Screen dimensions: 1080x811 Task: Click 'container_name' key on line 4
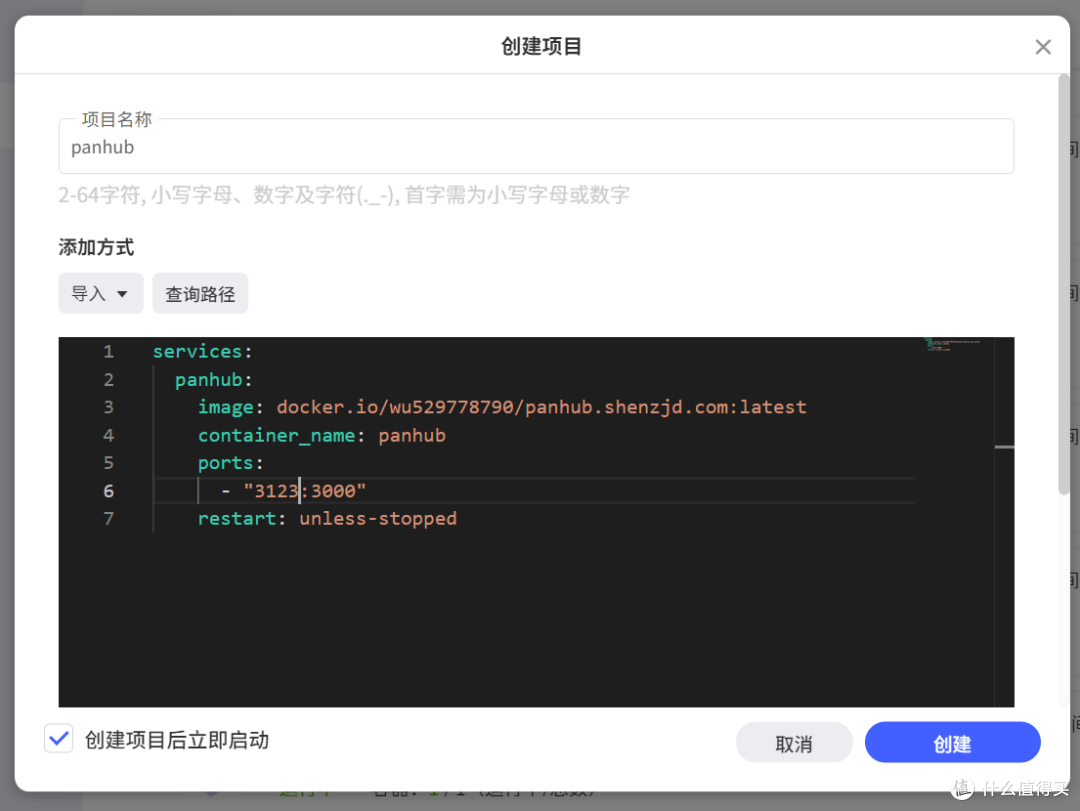pos(276,435)
